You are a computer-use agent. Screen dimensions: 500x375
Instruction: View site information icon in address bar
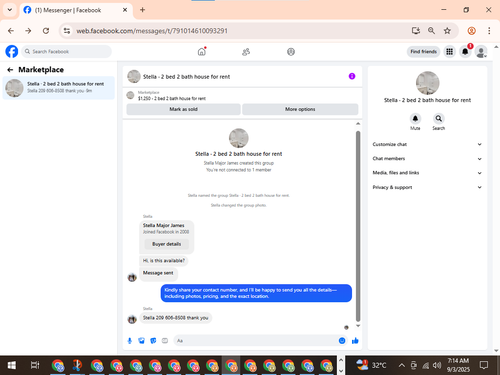[67, 31]
